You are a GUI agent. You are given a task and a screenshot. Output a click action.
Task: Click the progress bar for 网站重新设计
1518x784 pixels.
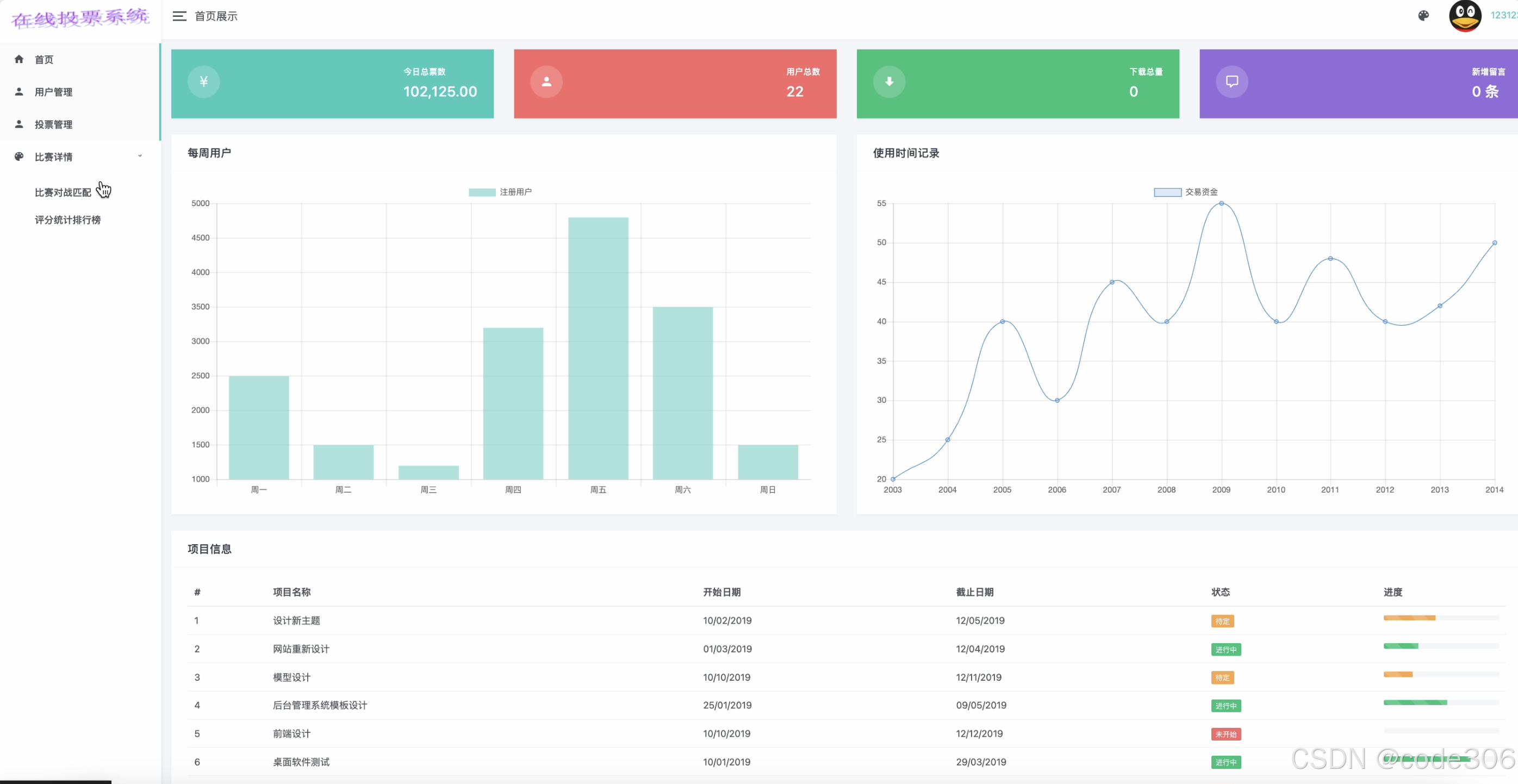pyautogui.click(x=1441, y=646)
